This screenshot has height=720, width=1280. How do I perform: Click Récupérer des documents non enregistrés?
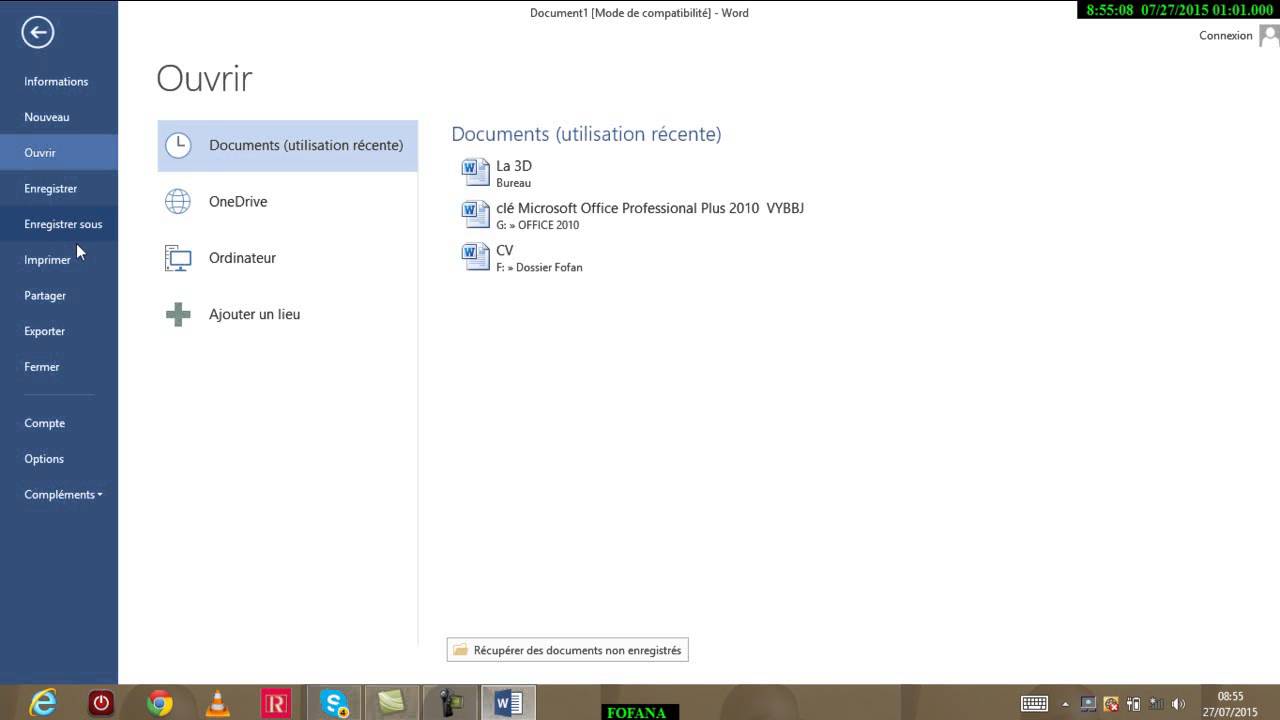point(567,650)
